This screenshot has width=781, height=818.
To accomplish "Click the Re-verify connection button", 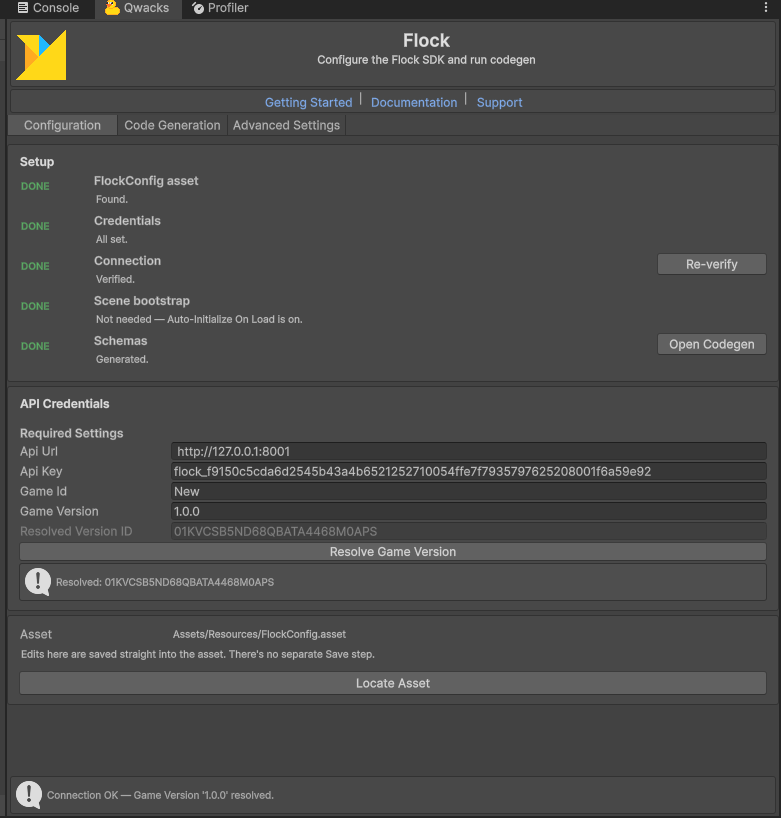I will tap(712, 264).
